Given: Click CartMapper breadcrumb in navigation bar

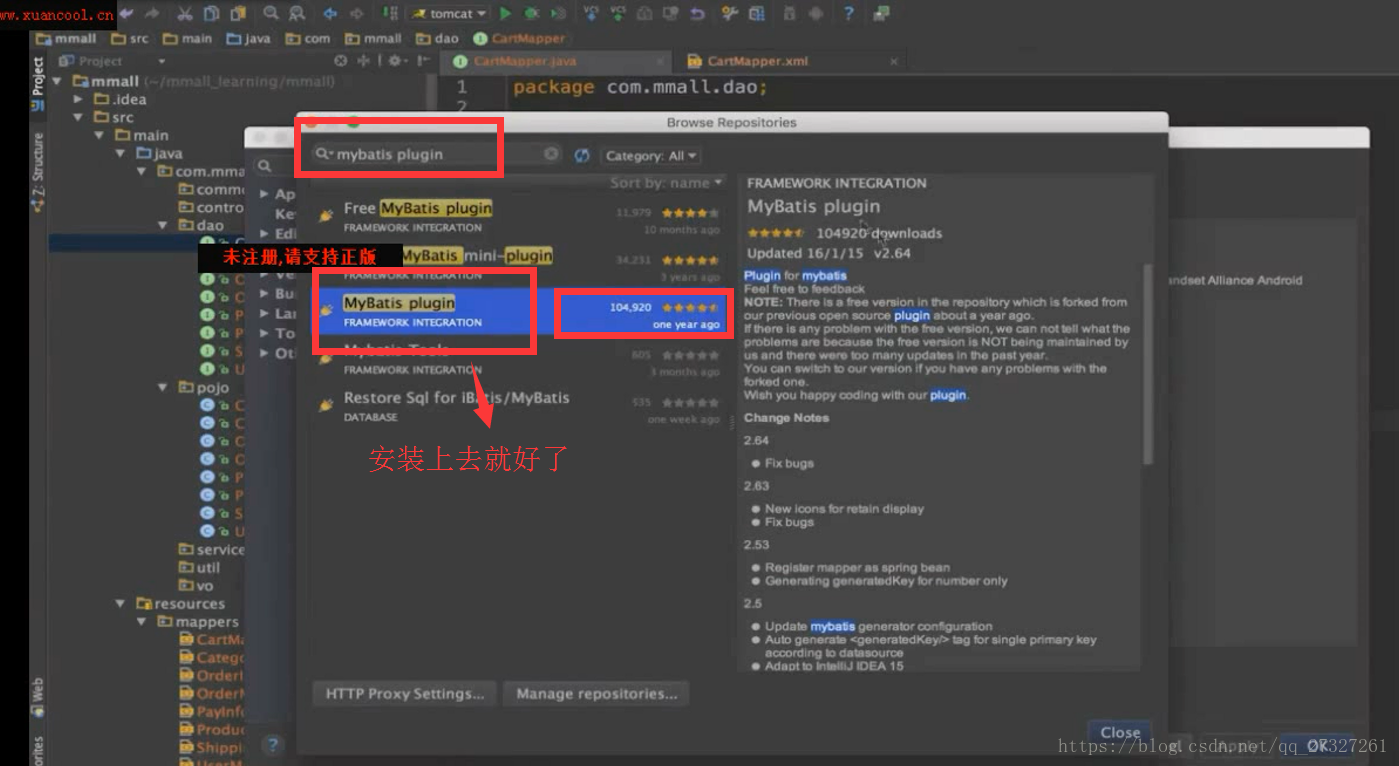Looking at the screenshot, I should pos(519,38).
